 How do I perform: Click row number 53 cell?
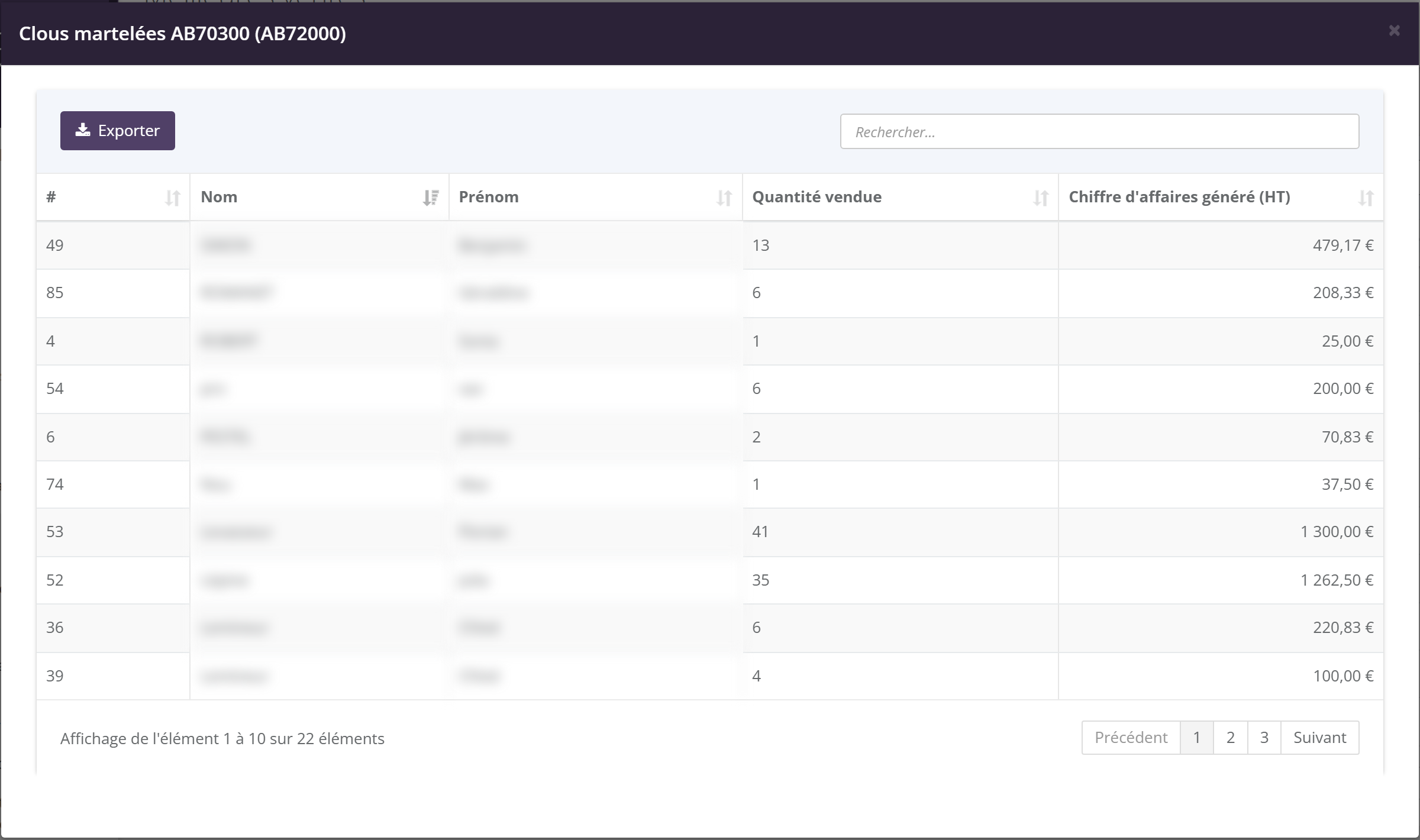pyautogui.click(x=113, y=532)
